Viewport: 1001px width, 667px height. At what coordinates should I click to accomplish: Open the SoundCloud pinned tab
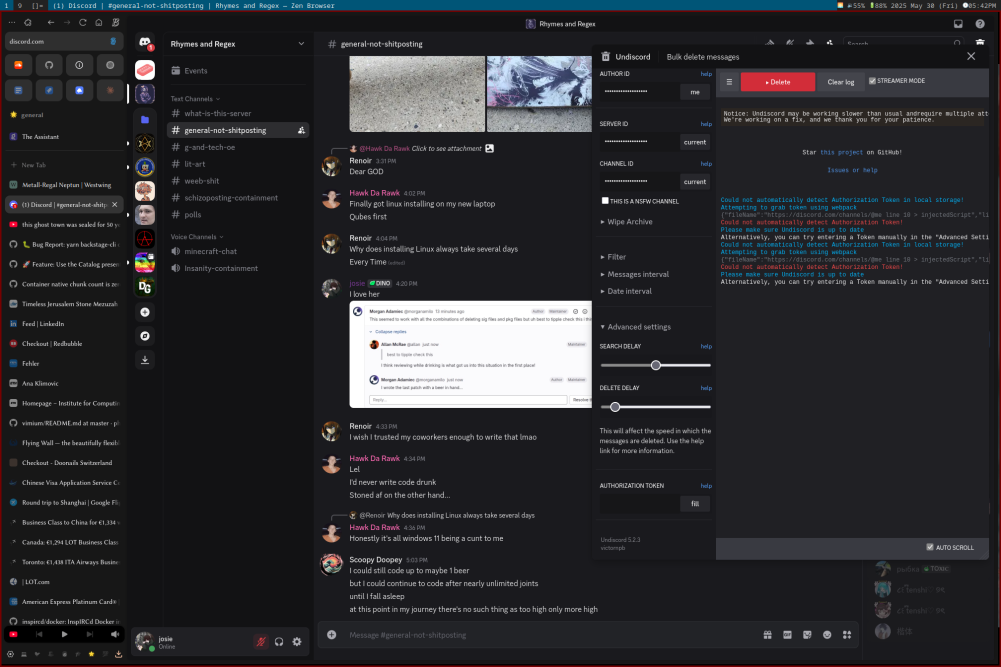(x=18, y=65)
